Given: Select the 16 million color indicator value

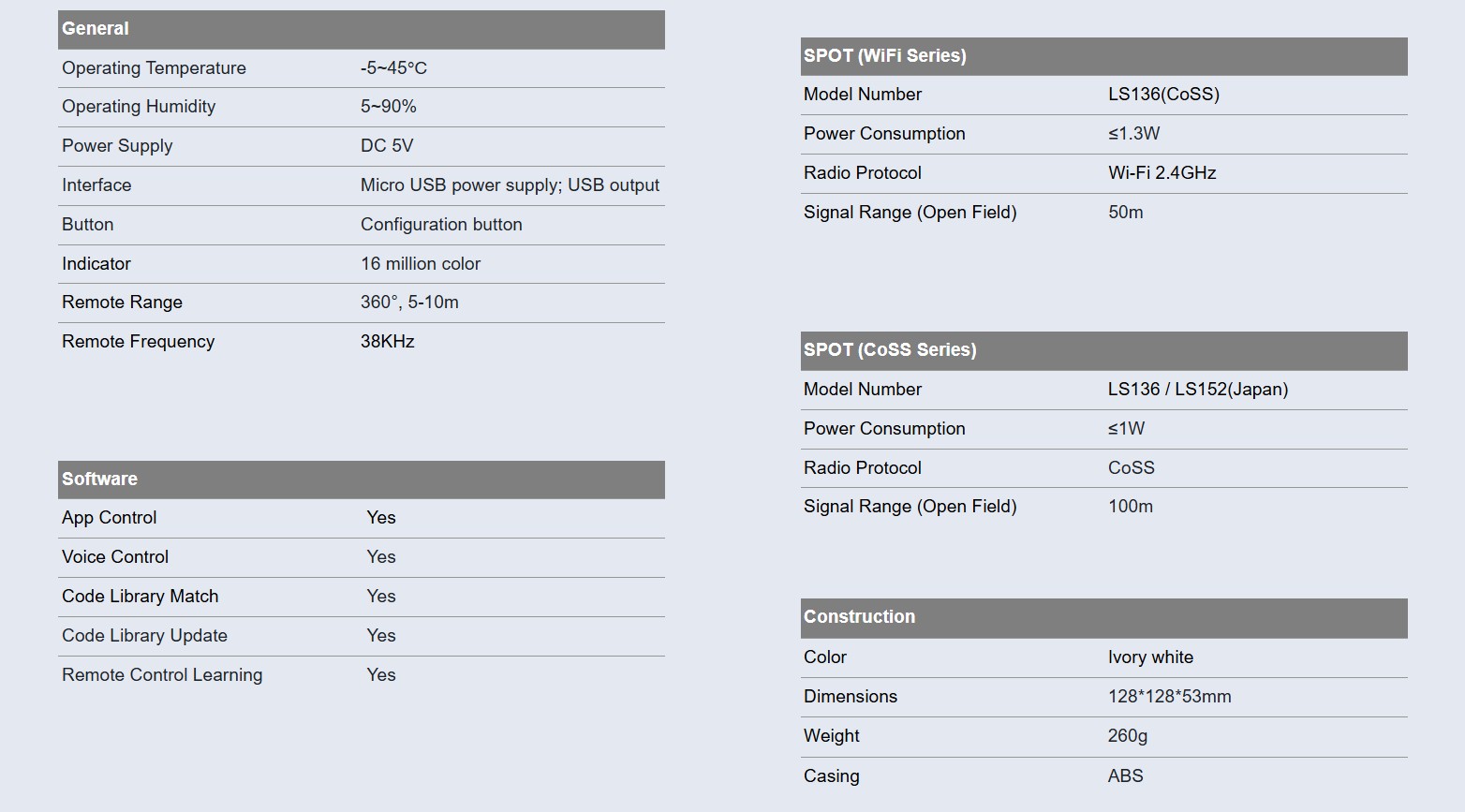Looking at the screenshot, I should [x=420, y=264].
